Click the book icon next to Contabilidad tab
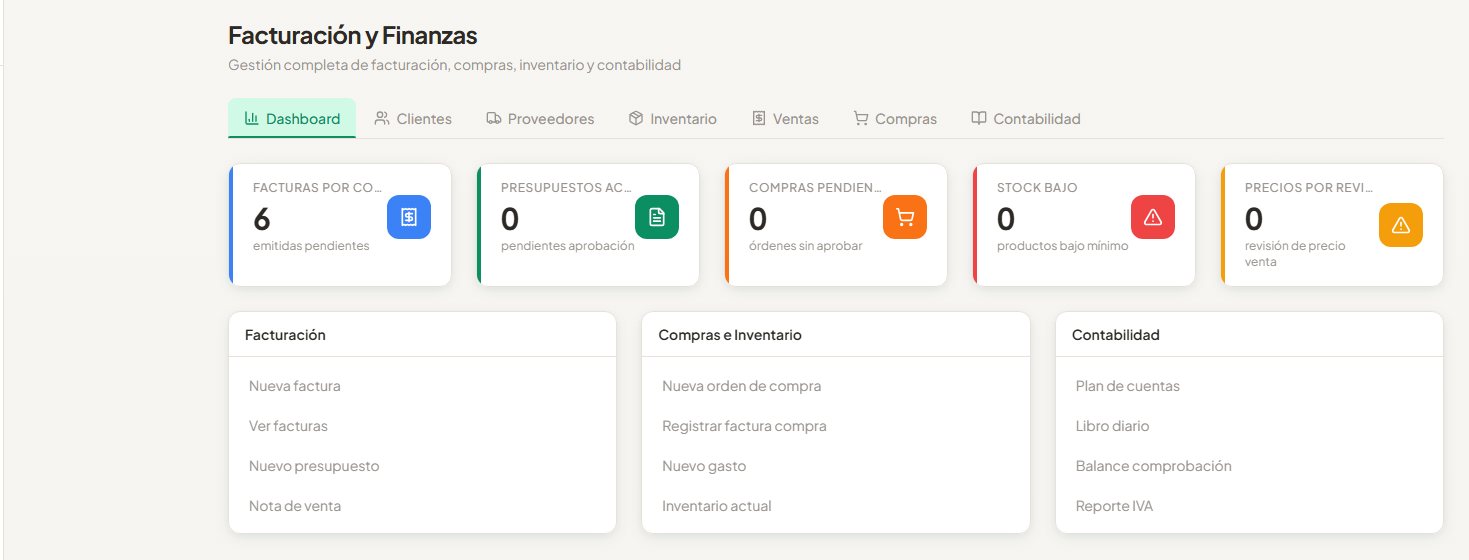This screenshot has height=560, width=1469. (979, 118)
